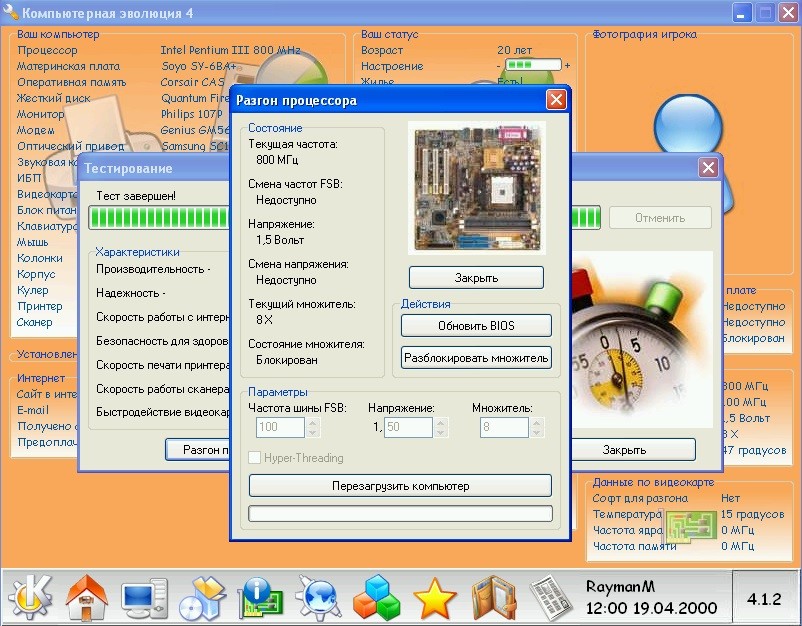Viewport: 802px width, 626px height.
Task: Click the plus next to mood bar
Action: click(567, 65)
